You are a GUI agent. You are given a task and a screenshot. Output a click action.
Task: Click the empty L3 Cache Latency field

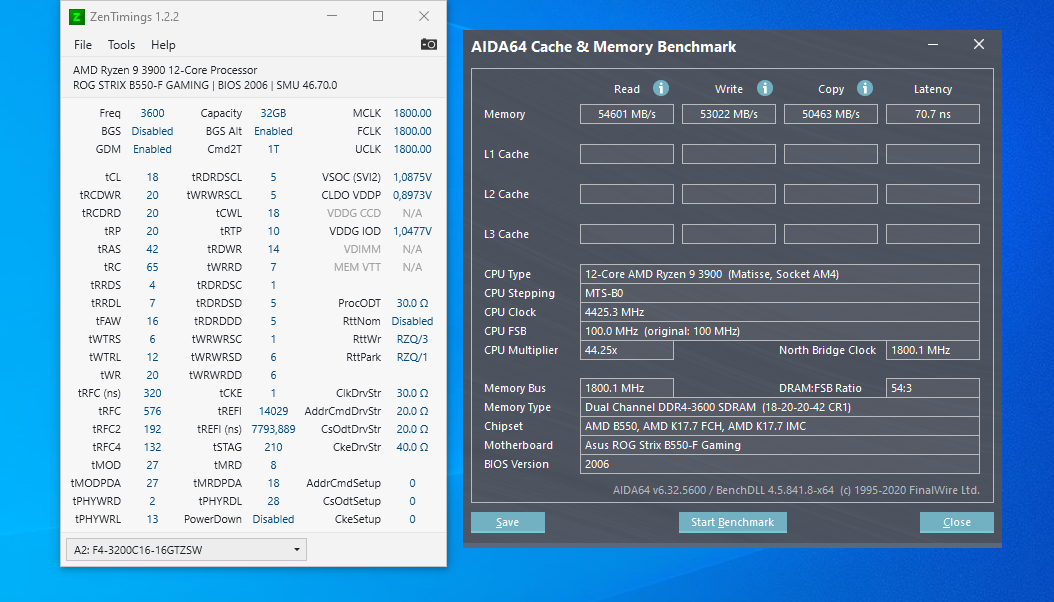point(933,234)
